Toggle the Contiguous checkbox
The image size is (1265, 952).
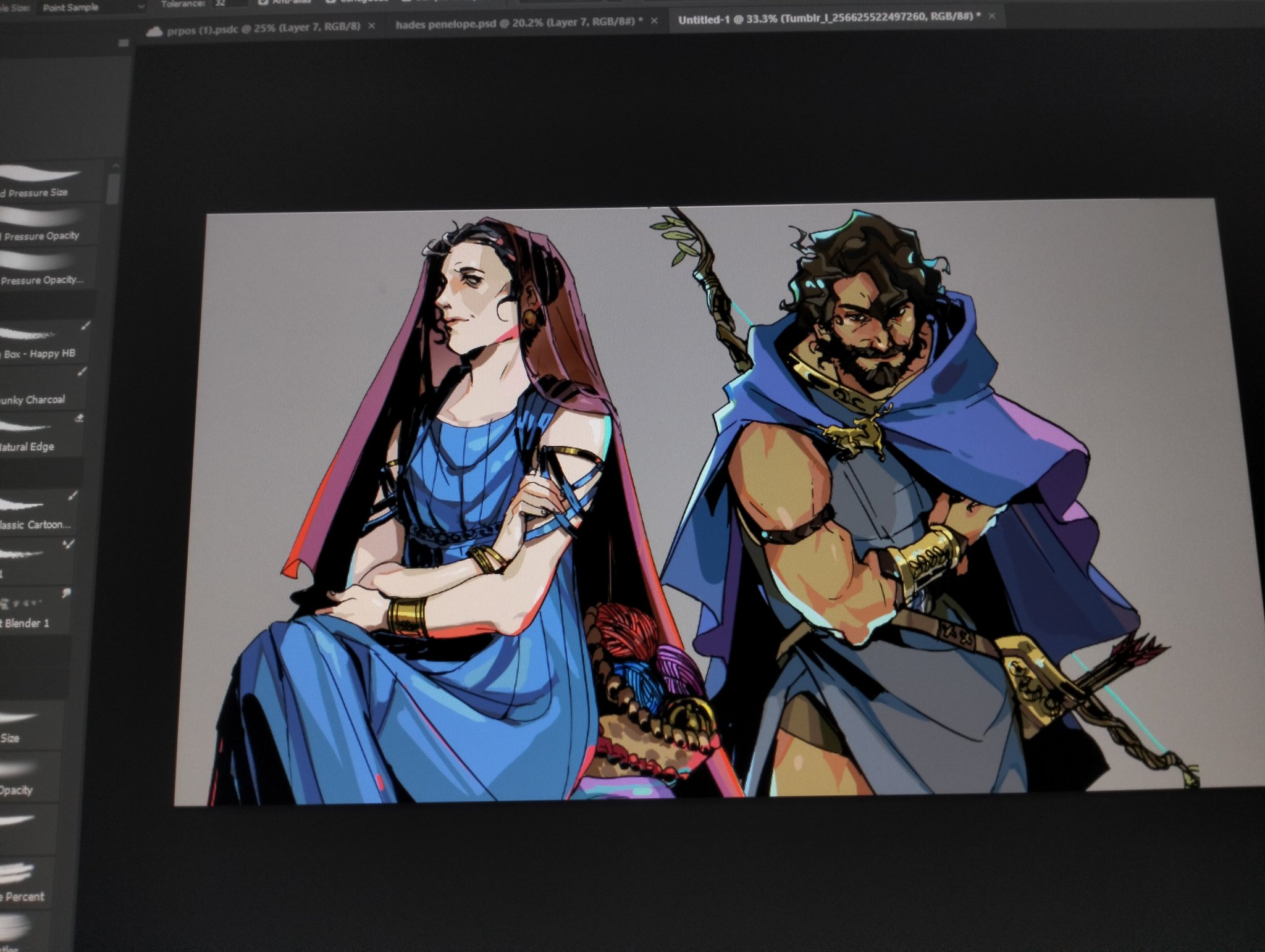tap(330, 2)
